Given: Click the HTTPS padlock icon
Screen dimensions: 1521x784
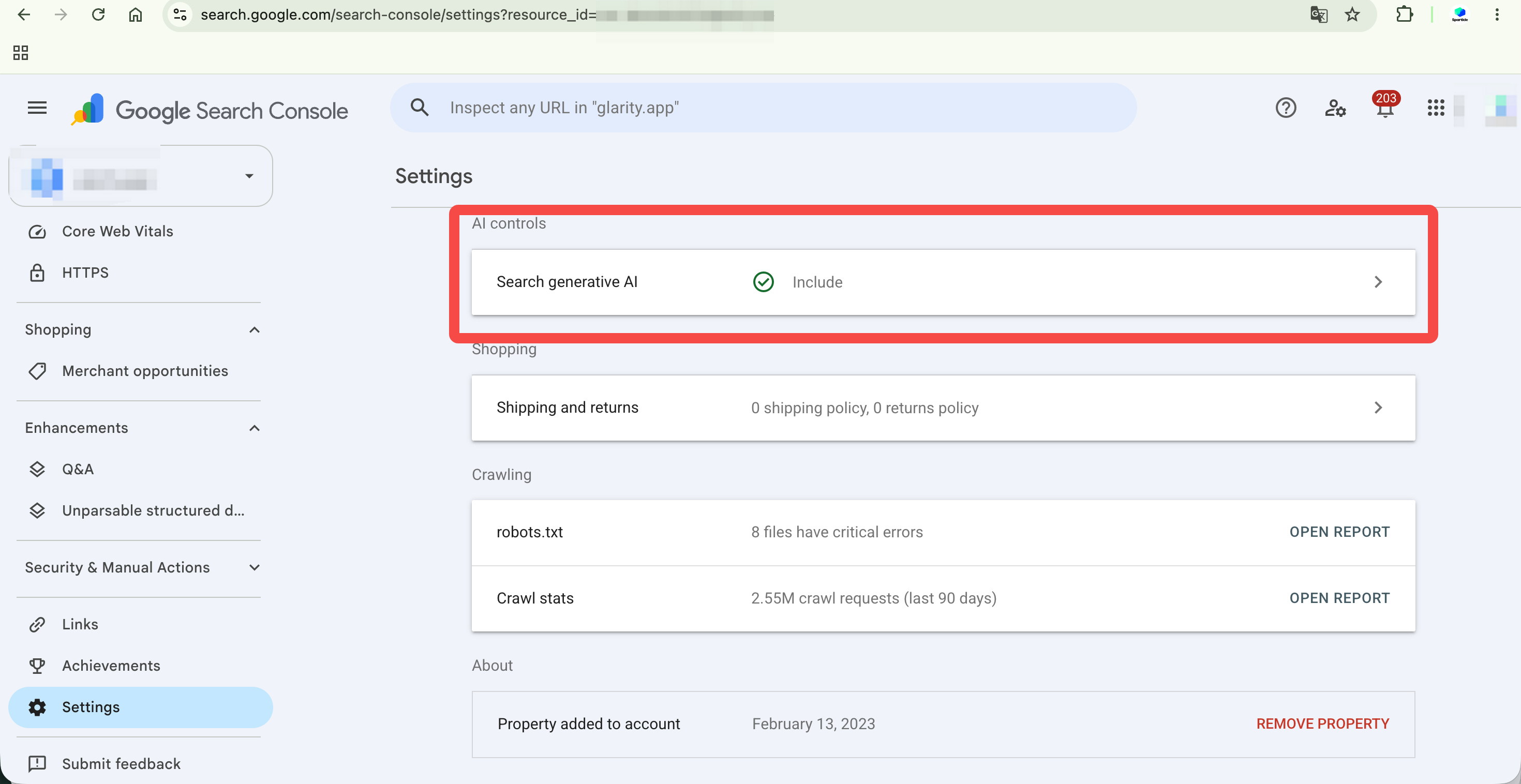Looking at the screenshot, I should [x=37, y=273].
